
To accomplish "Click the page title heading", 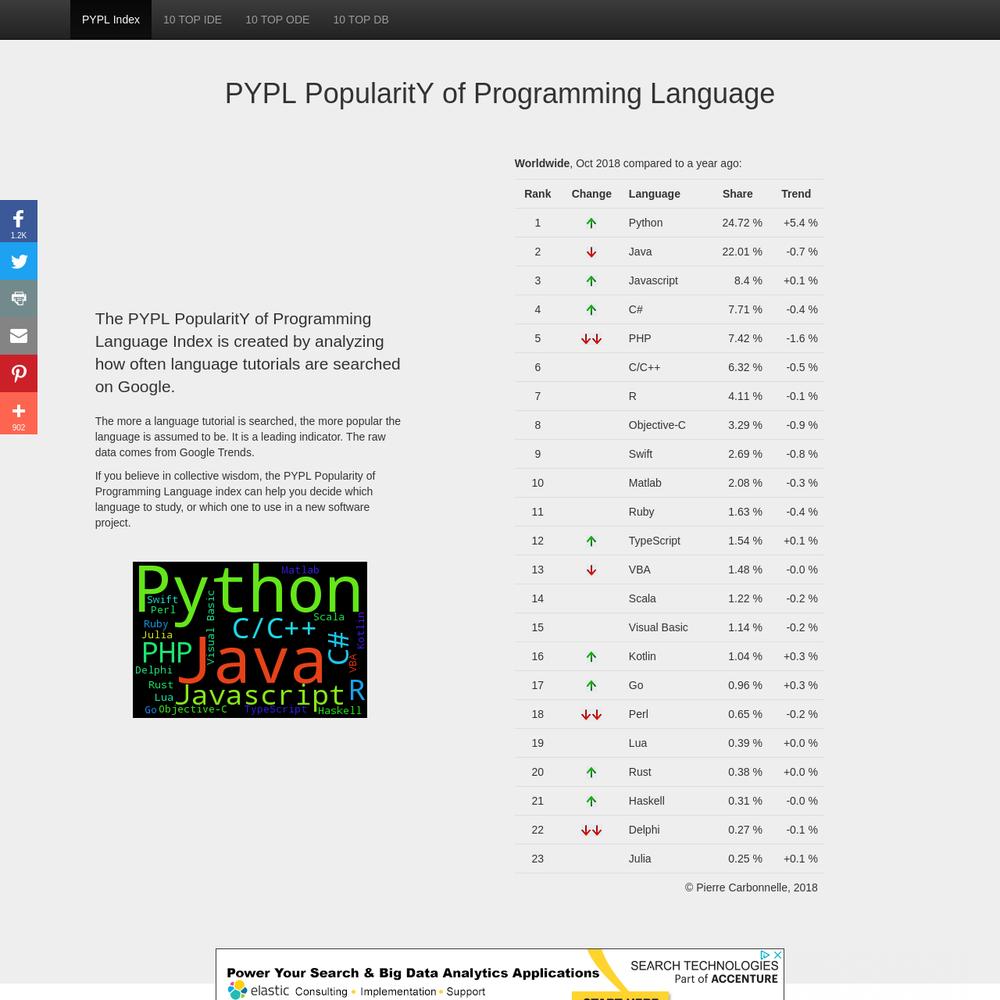I will pyautogui.click(x=499, y=94).
